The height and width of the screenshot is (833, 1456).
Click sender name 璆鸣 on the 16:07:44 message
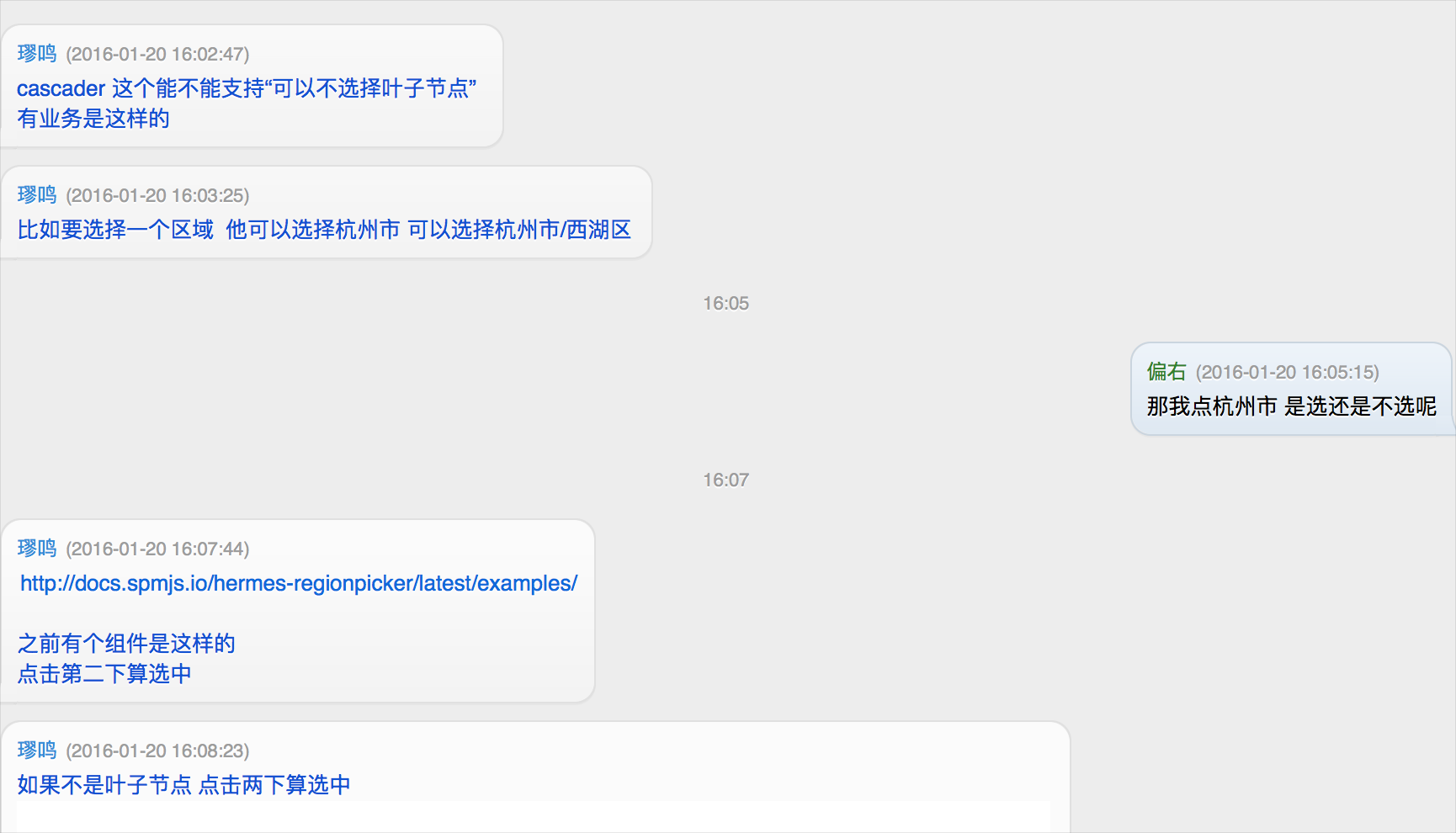(37, 549)
